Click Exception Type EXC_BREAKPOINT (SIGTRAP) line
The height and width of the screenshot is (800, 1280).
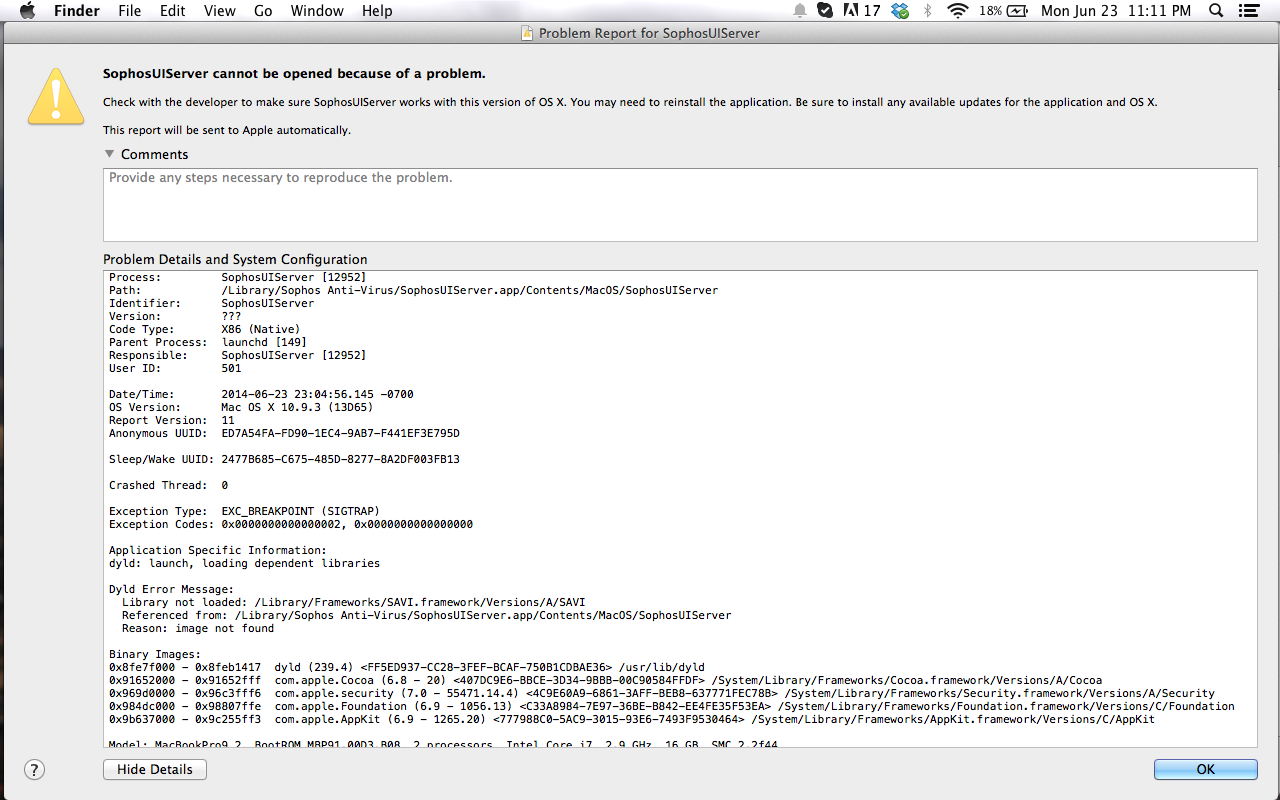click(244, 511)
